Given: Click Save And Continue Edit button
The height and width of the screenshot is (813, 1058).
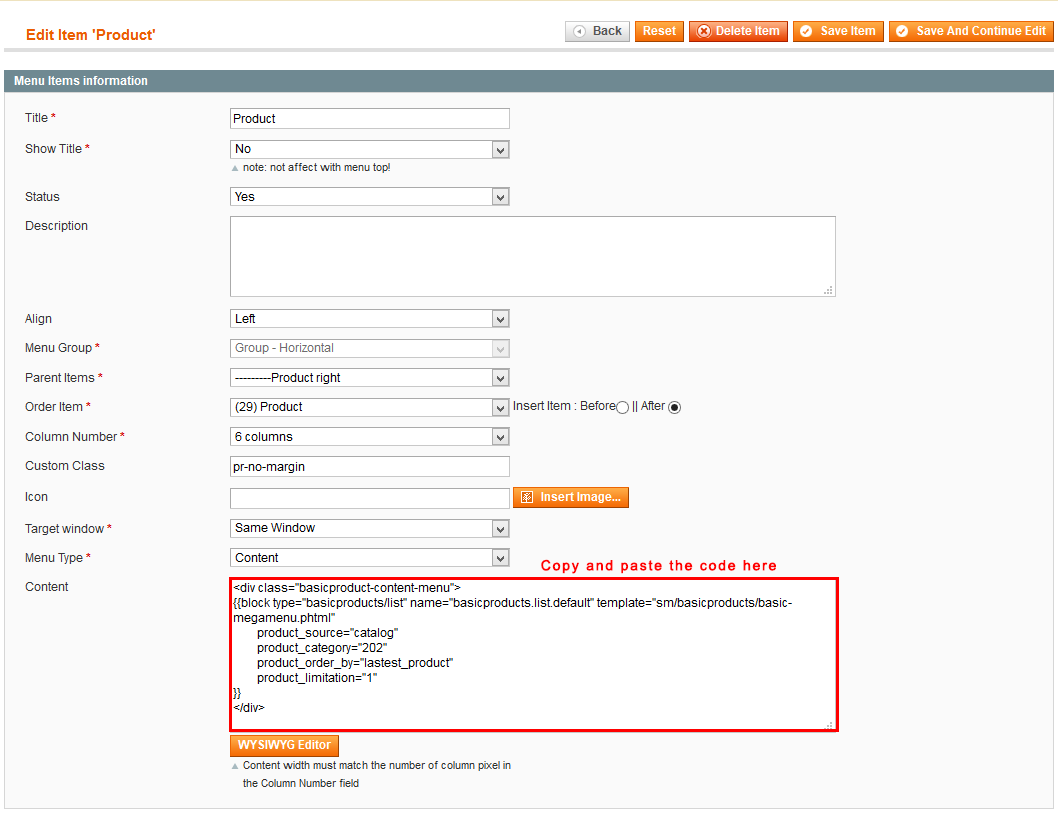Looking at the screenshot, I should tap(971, 31).
